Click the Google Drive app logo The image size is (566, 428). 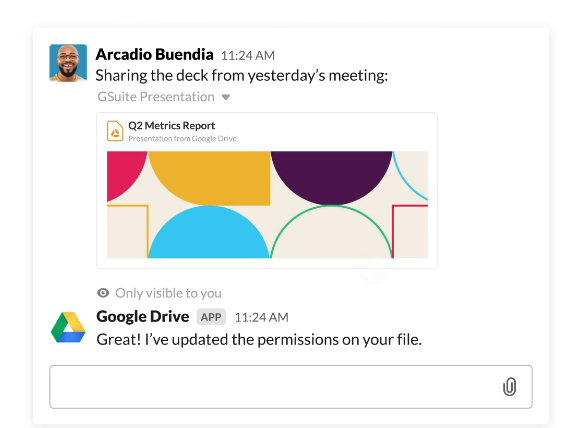tap(68, 327)
